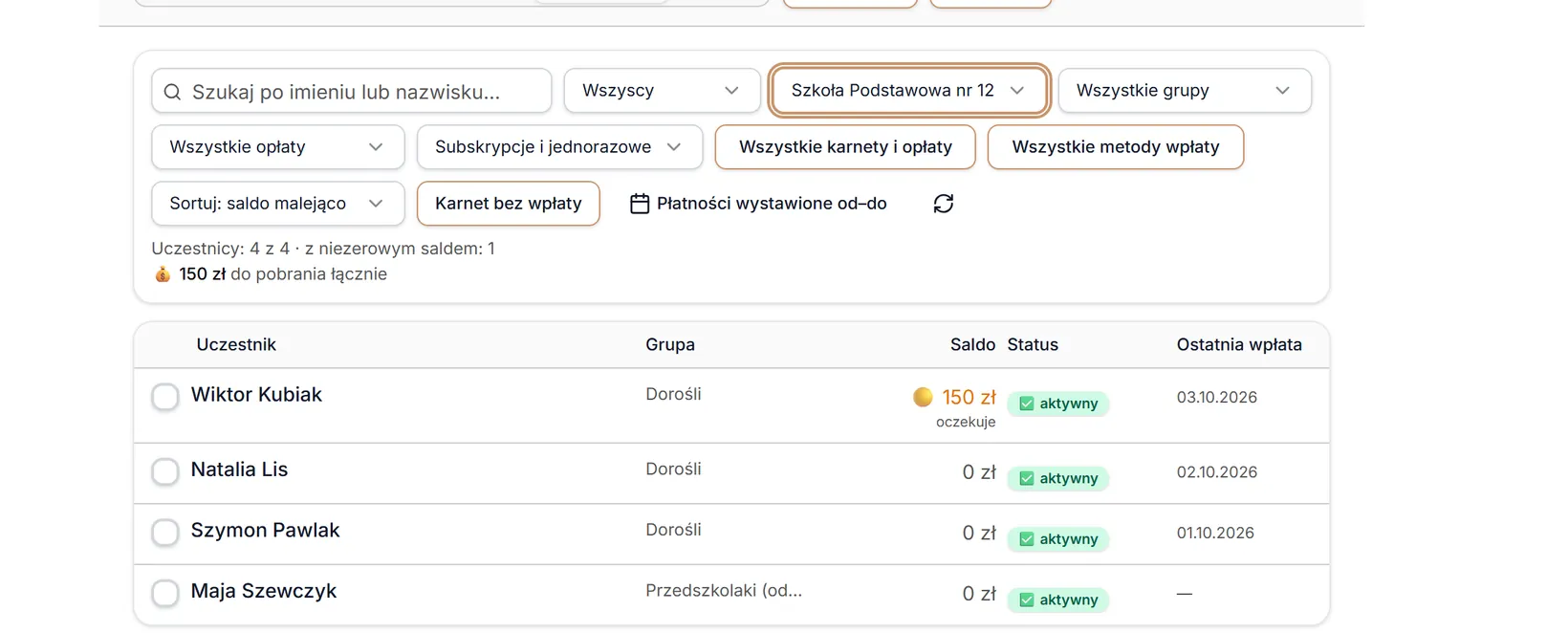Click Maja Szewczyk's aktywny status badge
This screenshot has height=633, width=1568.
[1058, 600]
